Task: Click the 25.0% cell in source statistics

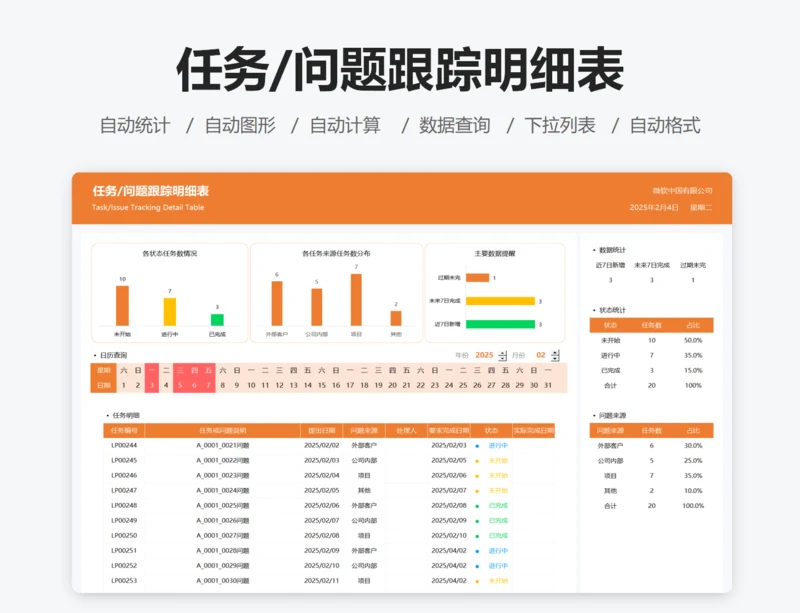Action: [x=693, y=461]
